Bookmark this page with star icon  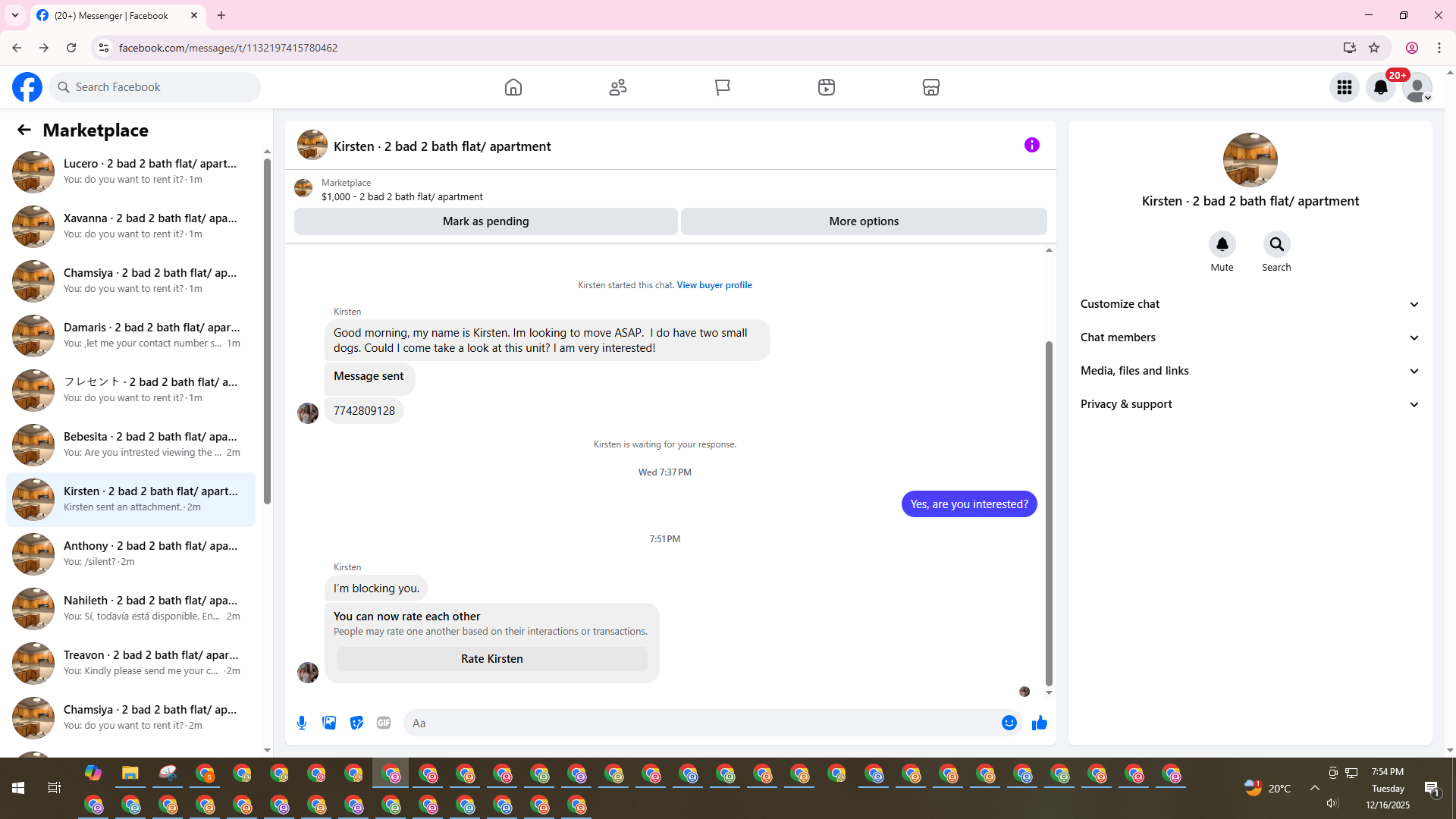pyautogui.click(x=1374, y=48)
